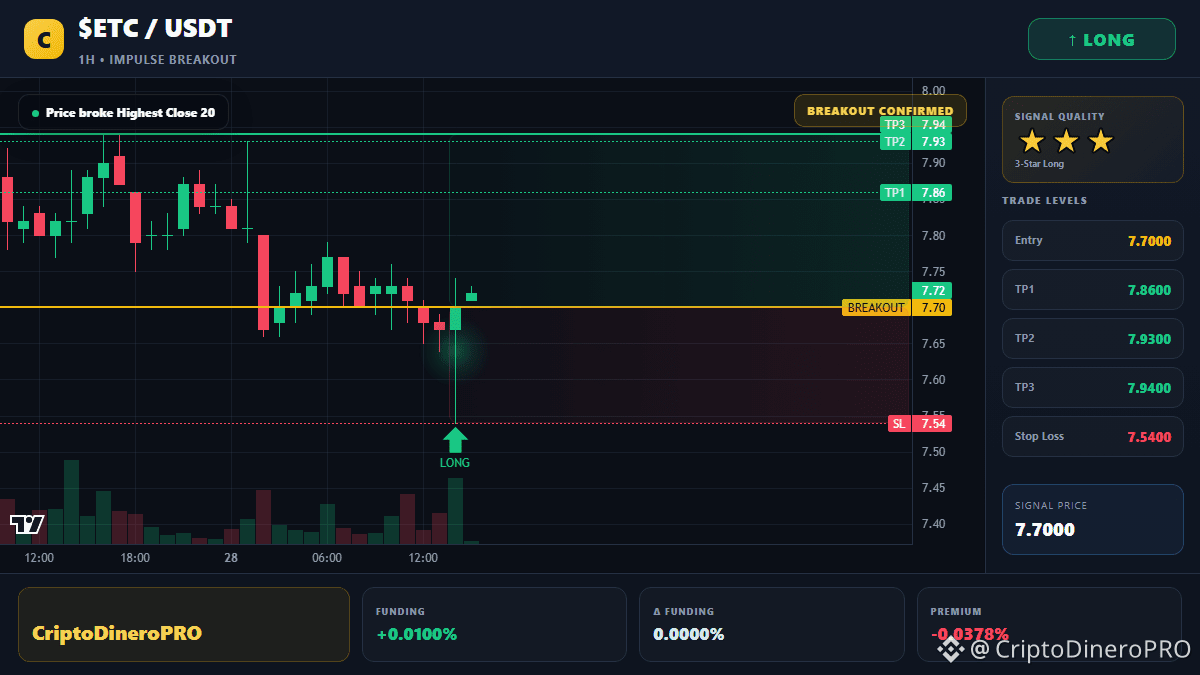Click the TradingView logo on the chart
The image size is (1200, 675).
(27, 524)
